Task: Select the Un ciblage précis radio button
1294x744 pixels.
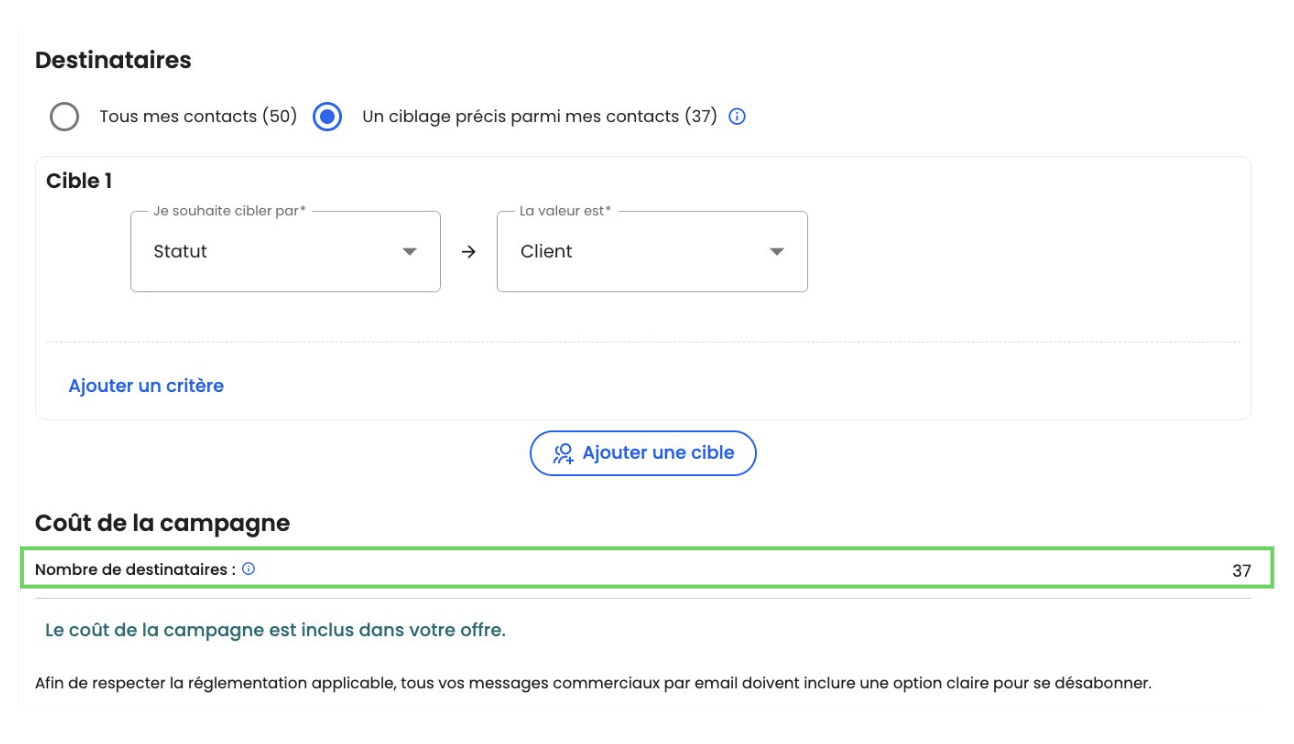Action: [x=327, y=117]
